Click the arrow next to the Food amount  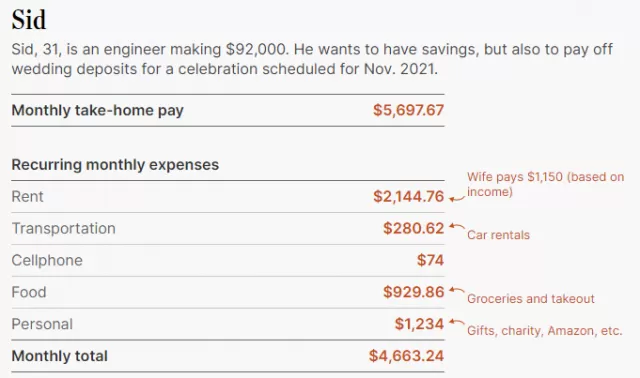coord(457,290)
